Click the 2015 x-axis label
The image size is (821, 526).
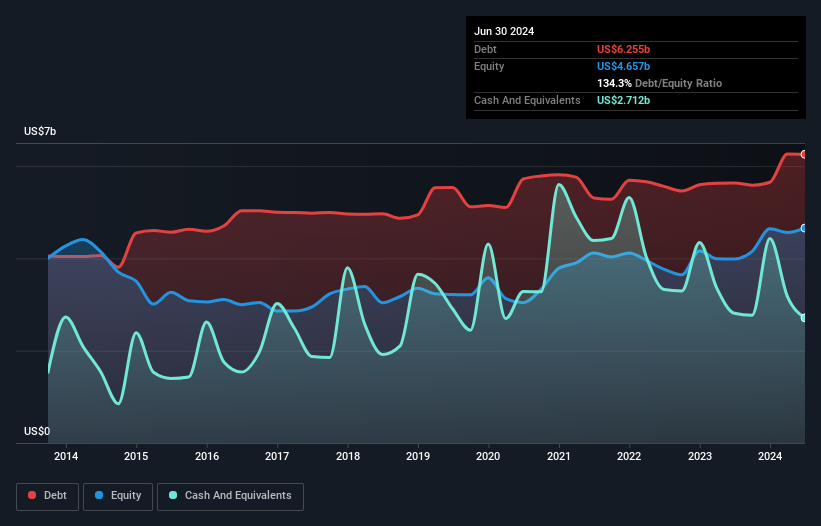(136, 456)
